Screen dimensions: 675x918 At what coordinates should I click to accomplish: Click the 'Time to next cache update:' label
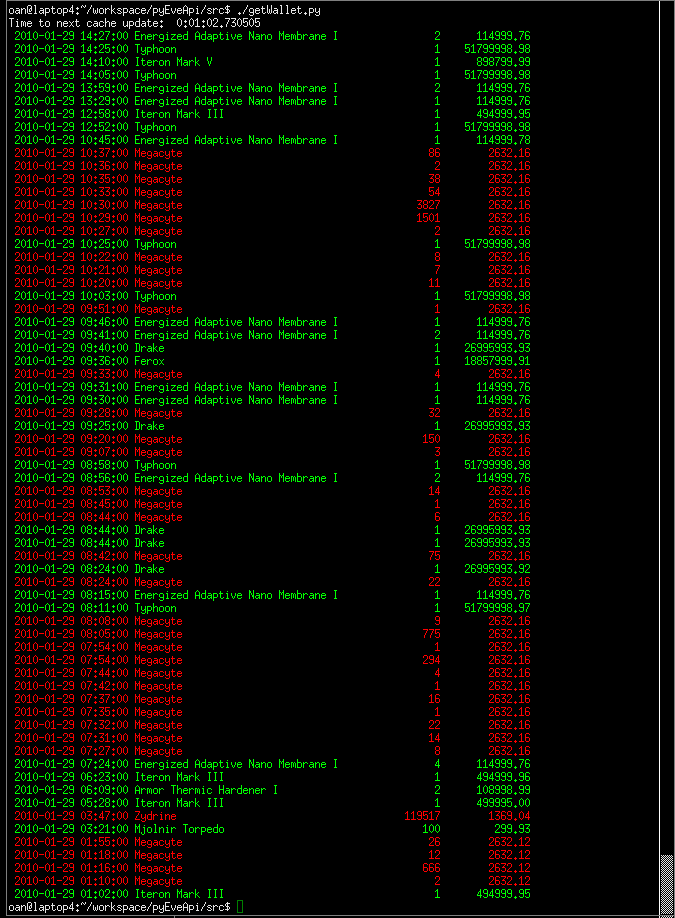[86, 23]
